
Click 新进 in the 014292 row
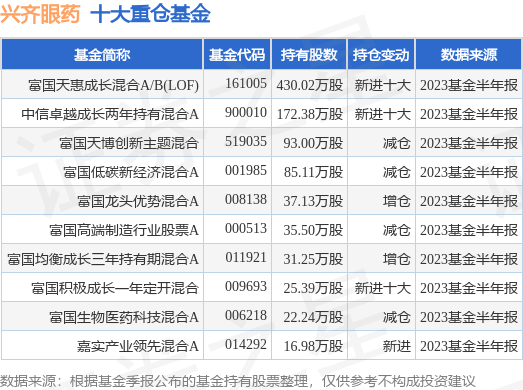(x=397, y=346)
